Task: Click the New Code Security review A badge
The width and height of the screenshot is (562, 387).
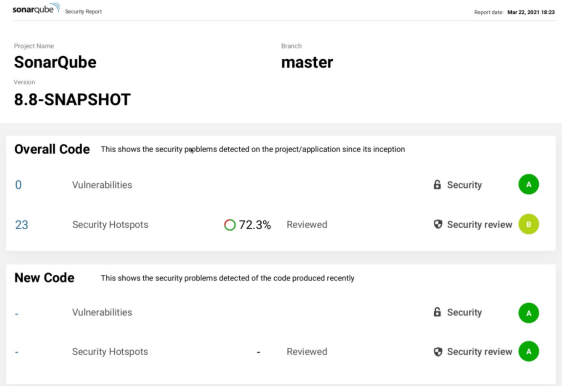Action: [529, 352]
